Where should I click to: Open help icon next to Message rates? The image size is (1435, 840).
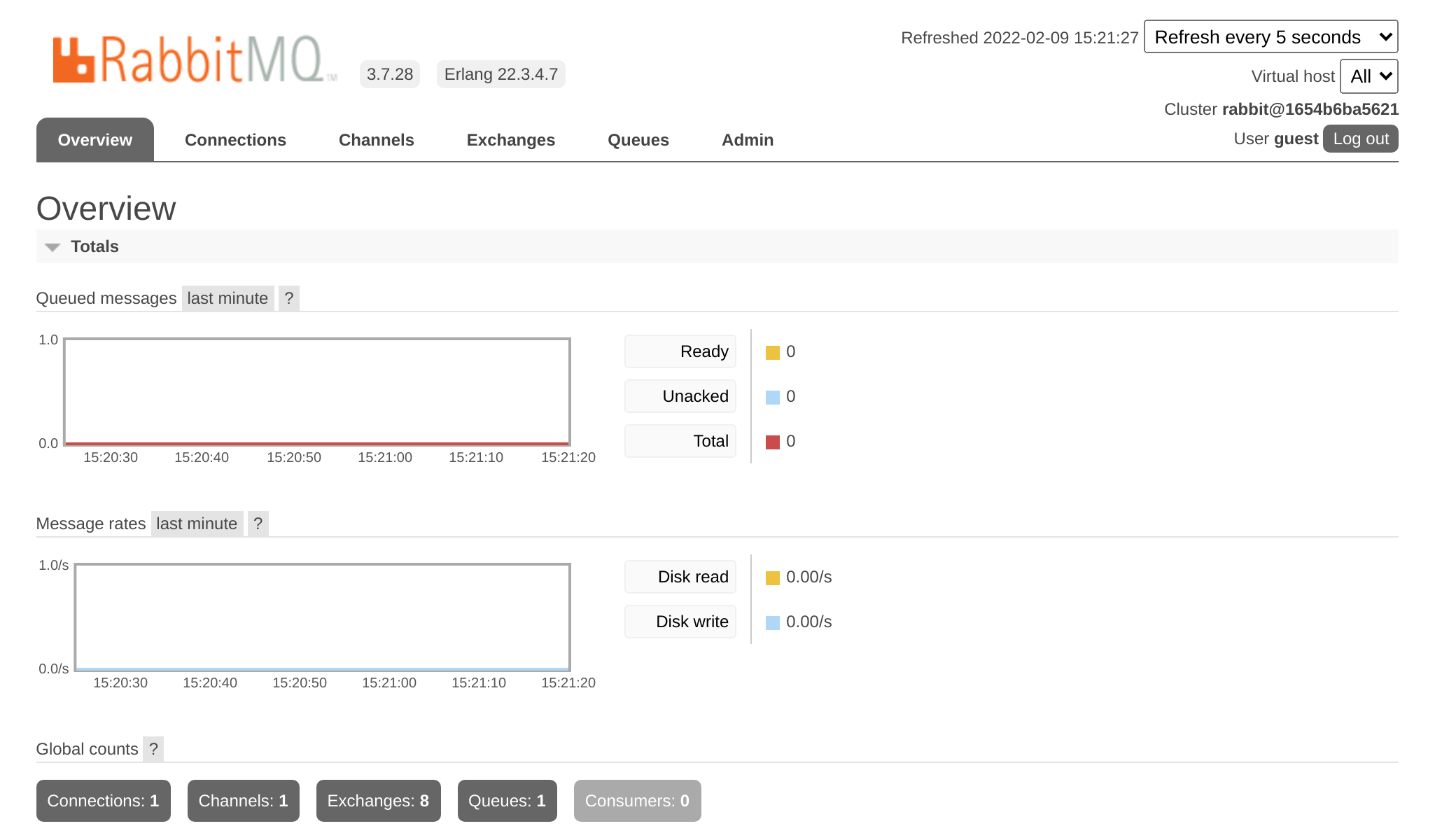(x=258, y=524)
